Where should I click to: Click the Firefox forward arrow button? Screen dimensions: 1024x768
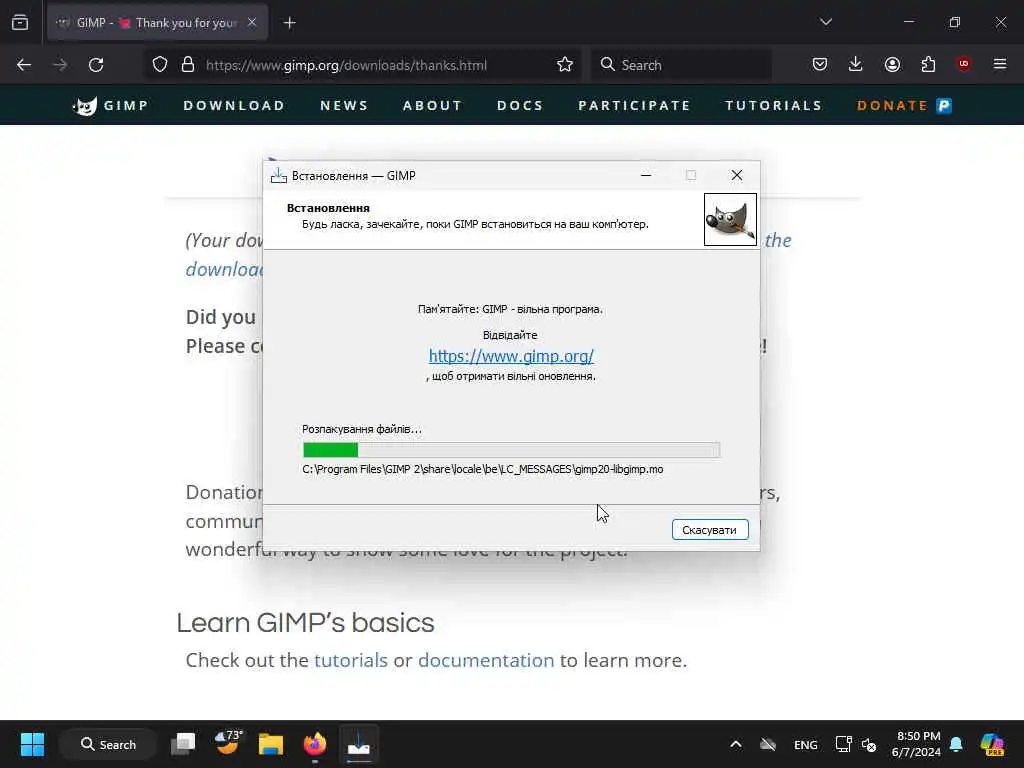coord(60,65)
